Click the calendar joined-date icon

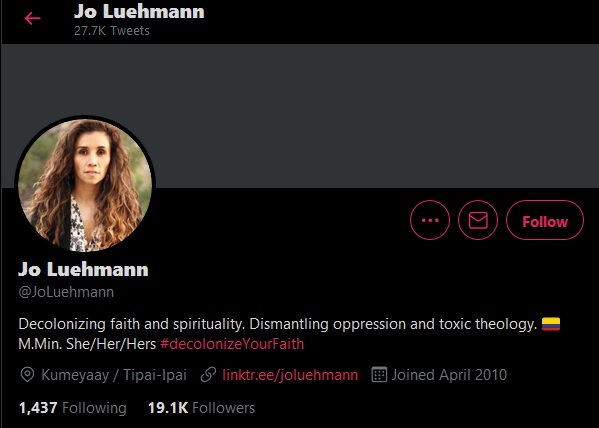click(379, 374)
